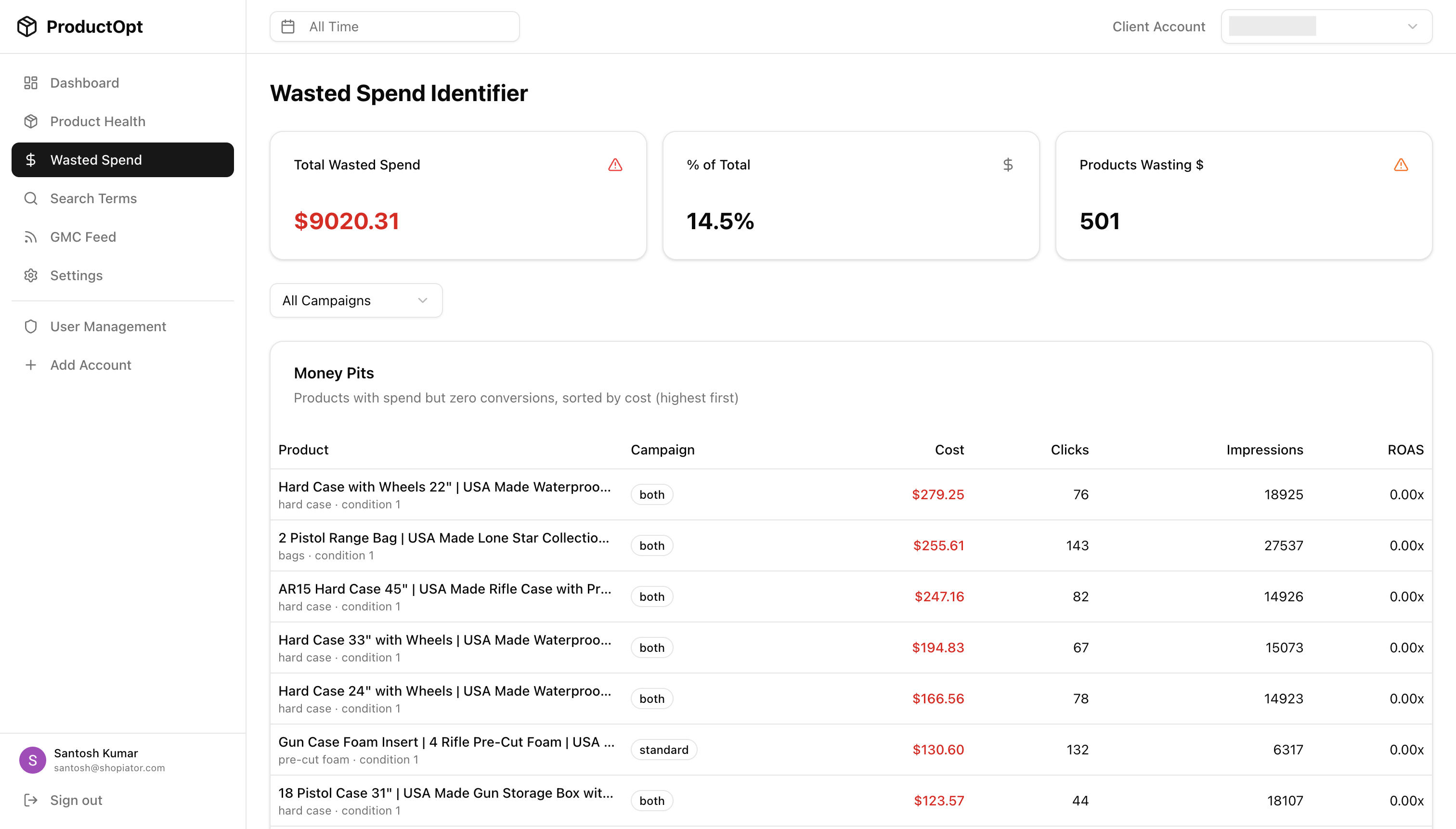Click the ProductOpt logo icon
1456x829 pixels.
27,26
